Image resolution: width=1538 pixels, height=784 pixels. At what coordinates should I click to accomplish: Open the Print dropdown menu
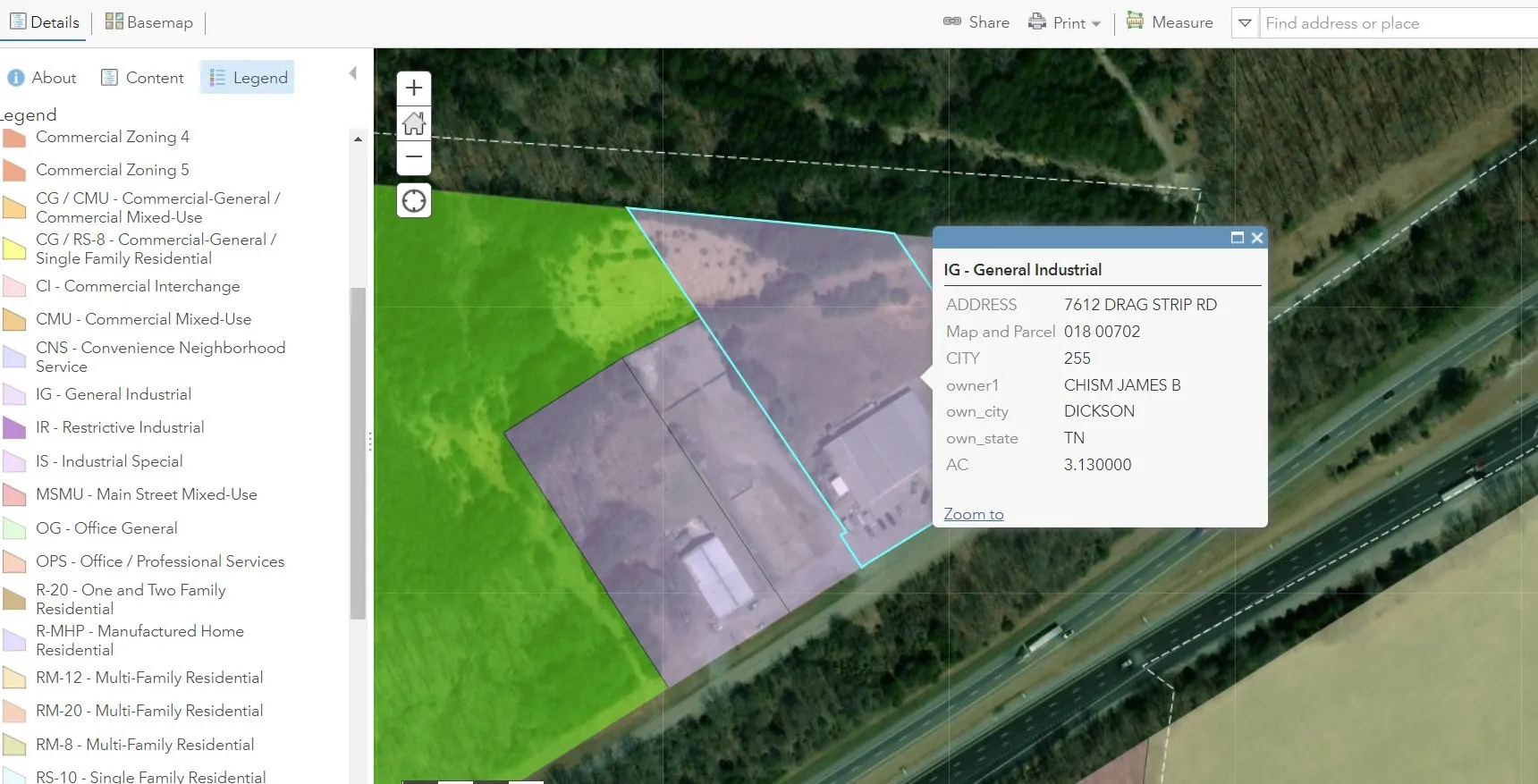pos(1064,22)
